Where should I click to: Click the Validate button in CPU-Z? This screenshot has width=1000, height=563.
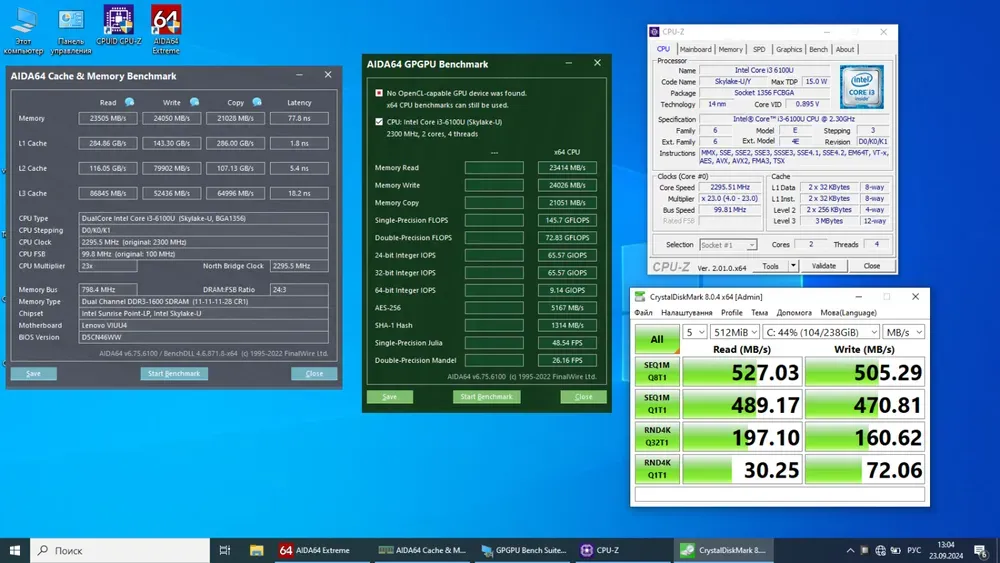(x=823, y=266)
